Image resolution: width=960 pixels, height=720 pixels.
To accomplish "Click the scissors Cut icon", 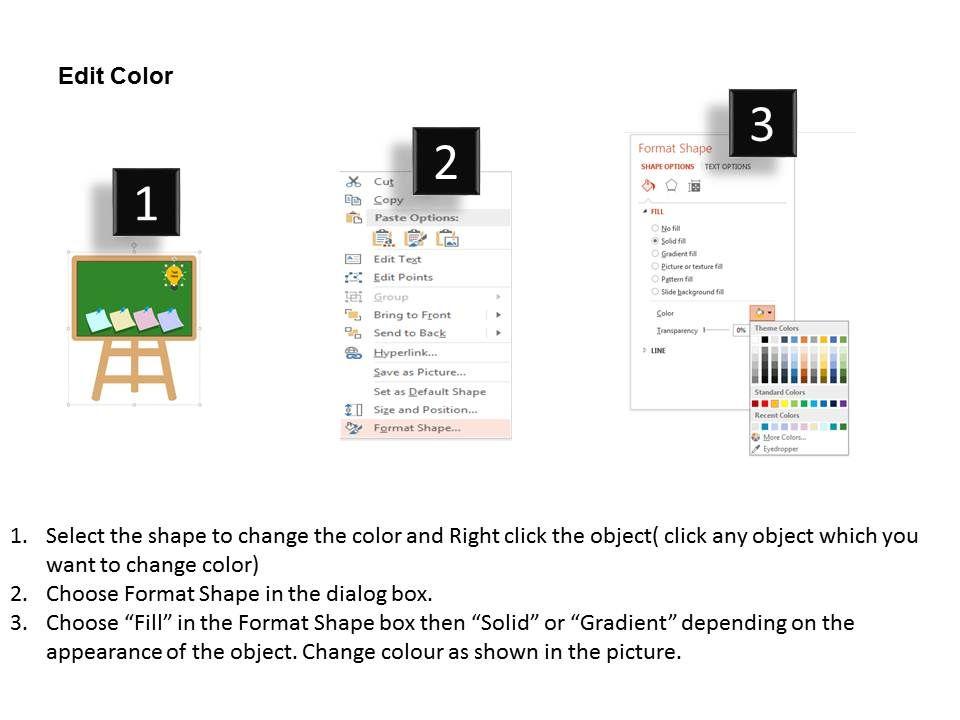I will pyautogui.click(x=353, y=182).
